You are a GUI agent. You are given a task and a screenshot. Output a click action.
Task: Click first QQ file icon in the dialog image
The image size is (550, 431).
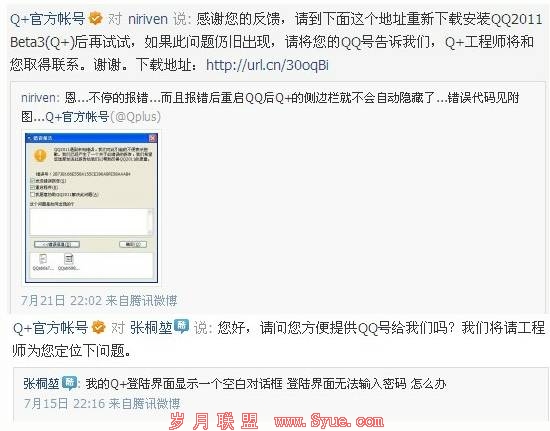tap(43, 259)
